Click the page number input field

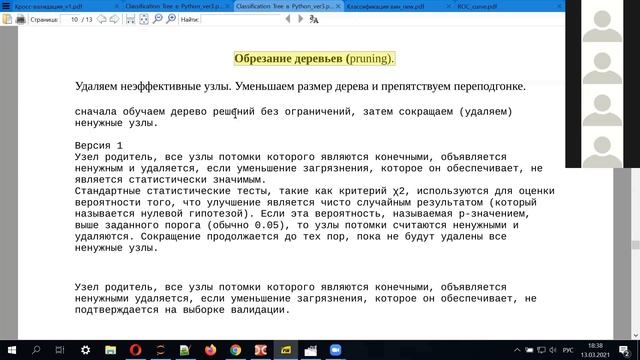[x=70, y=19]
